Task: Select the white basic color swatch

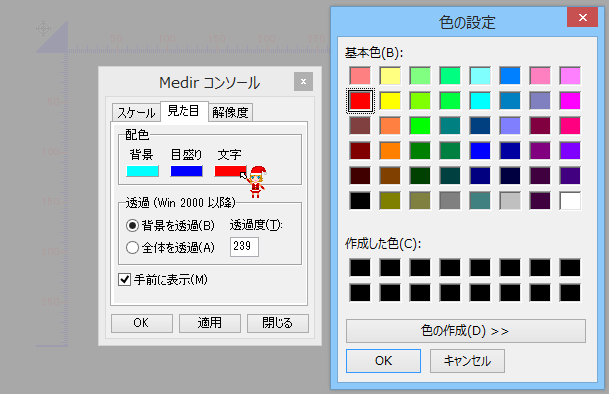Action: (570, 201)
